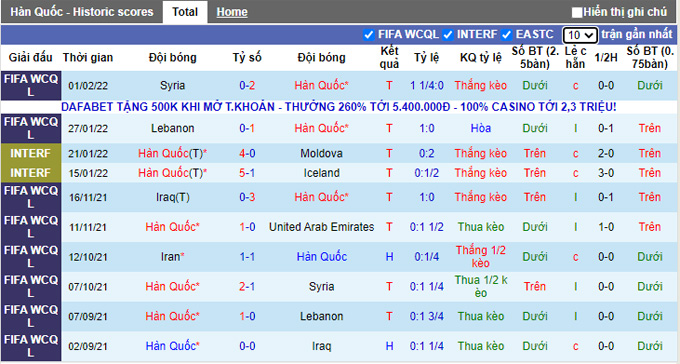
Task: Open the 0-3 score on 16/11/21
Action: click(247, 197)
